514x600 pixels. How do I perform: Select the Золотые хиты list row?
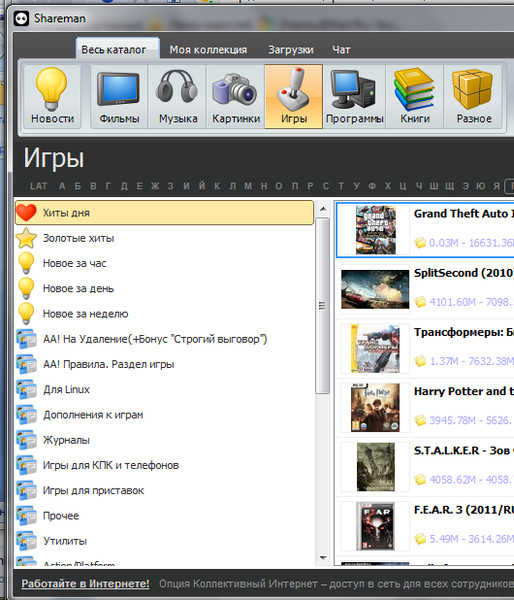(165, 238)
